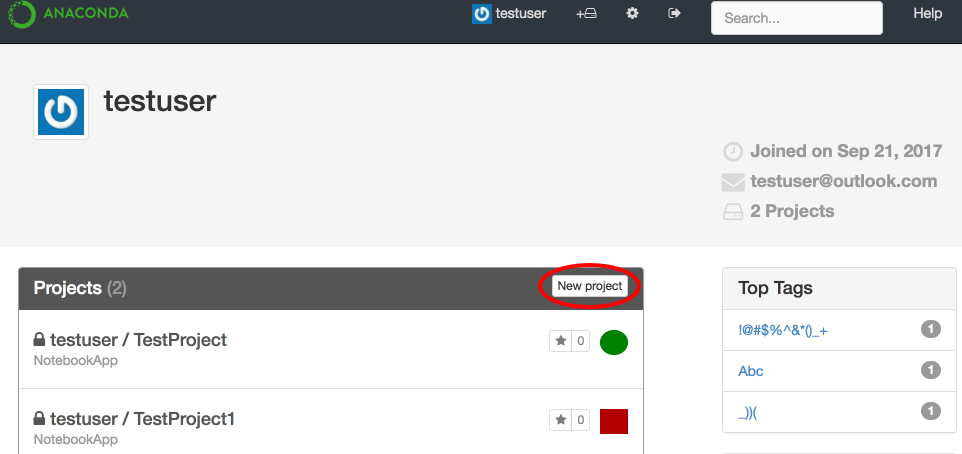962x454 pixels.
Task: Open the Help menu
Action: click(x=928, y=13)
